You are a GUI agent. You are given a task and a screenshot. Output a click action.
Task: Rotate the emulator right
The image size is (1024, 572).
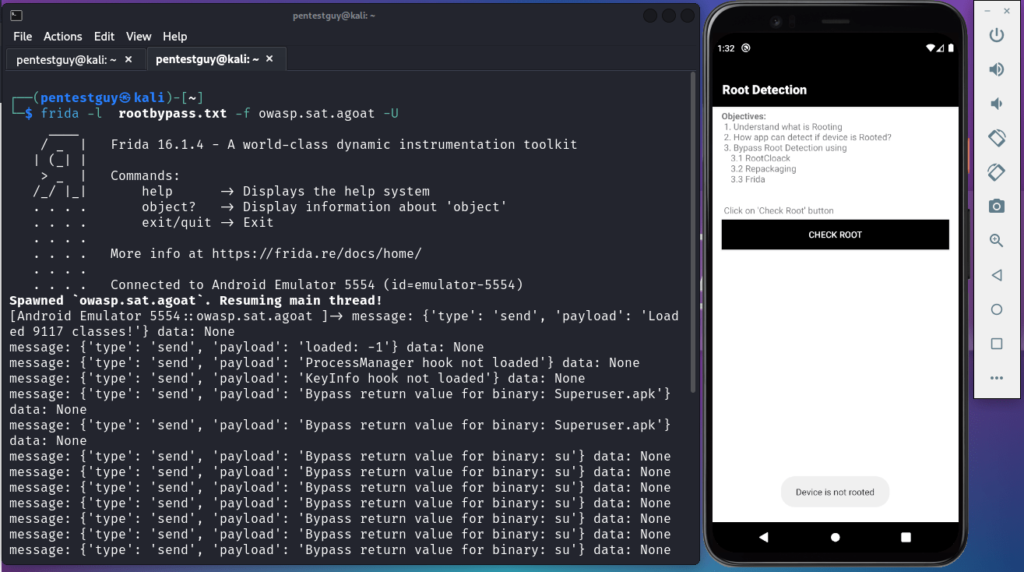[x=996, y=172]
